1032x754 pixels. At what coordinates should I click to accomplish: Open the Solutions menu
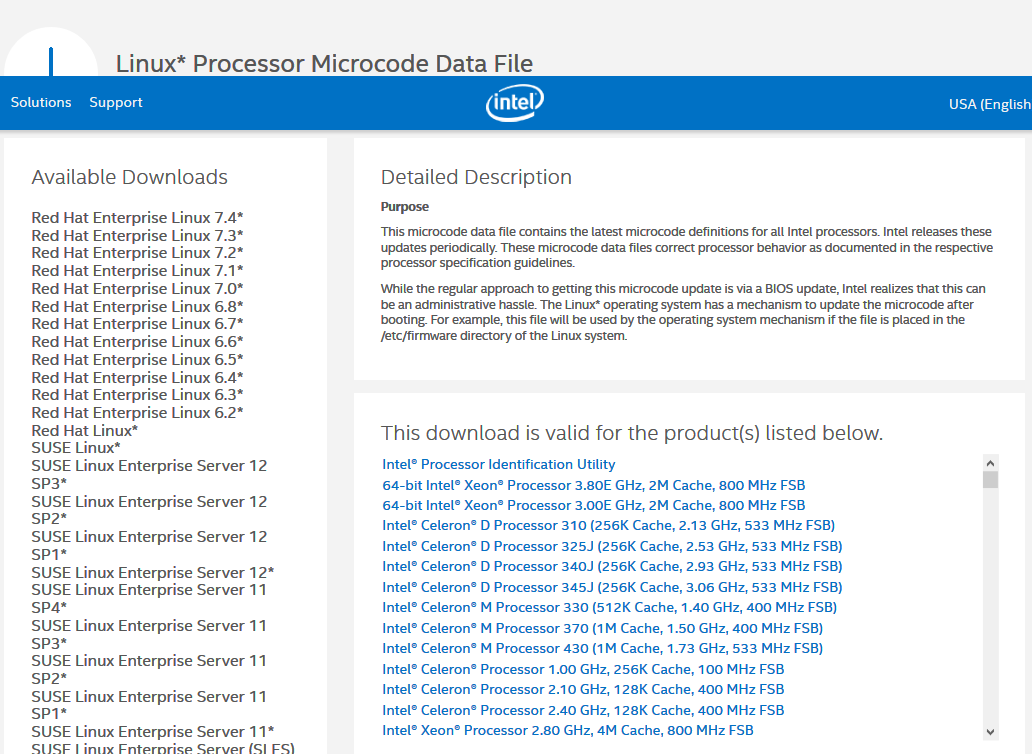coord(40,102)
